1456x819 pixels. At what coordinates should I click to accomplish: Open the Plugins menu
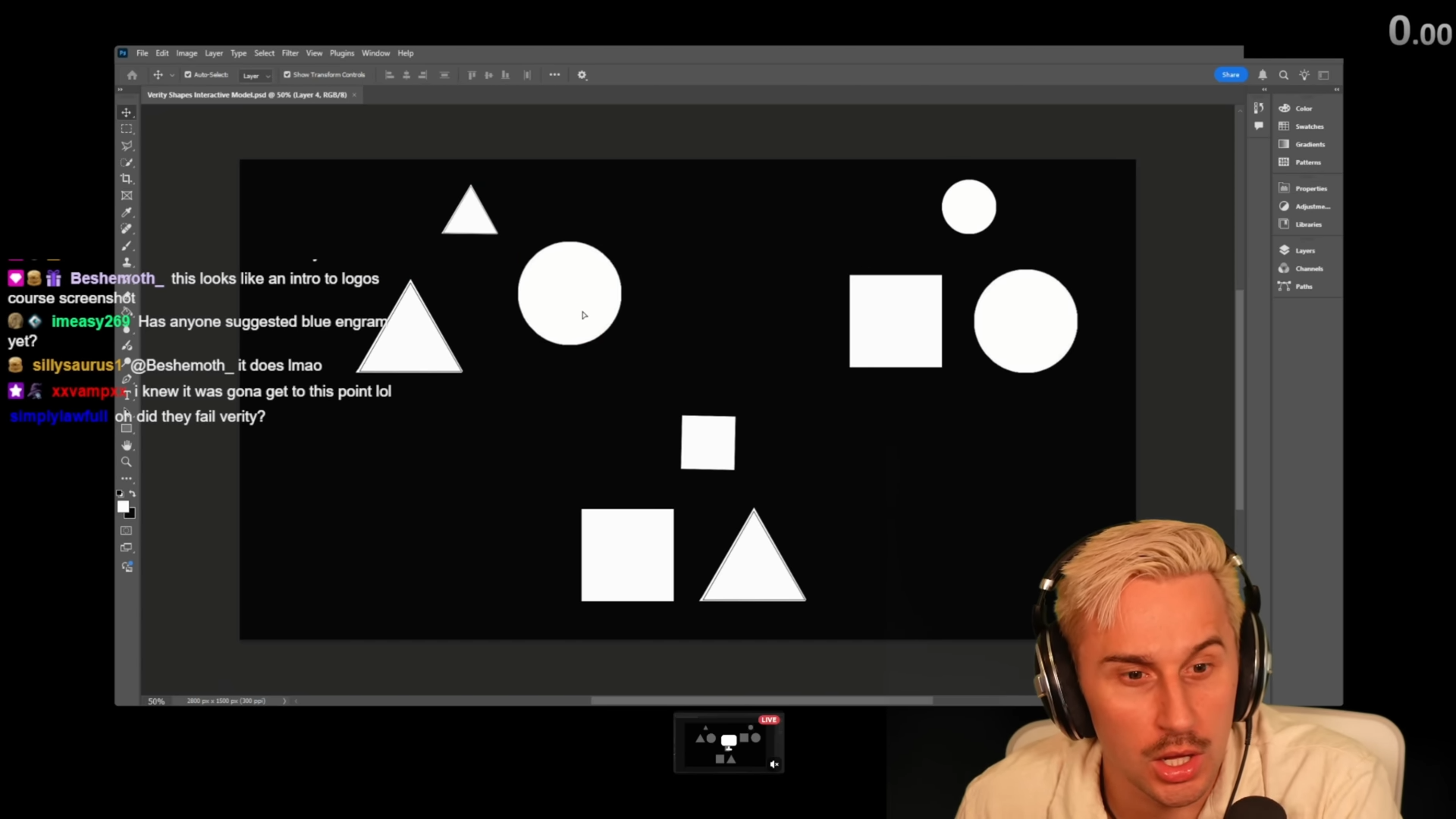pos(342,53)
